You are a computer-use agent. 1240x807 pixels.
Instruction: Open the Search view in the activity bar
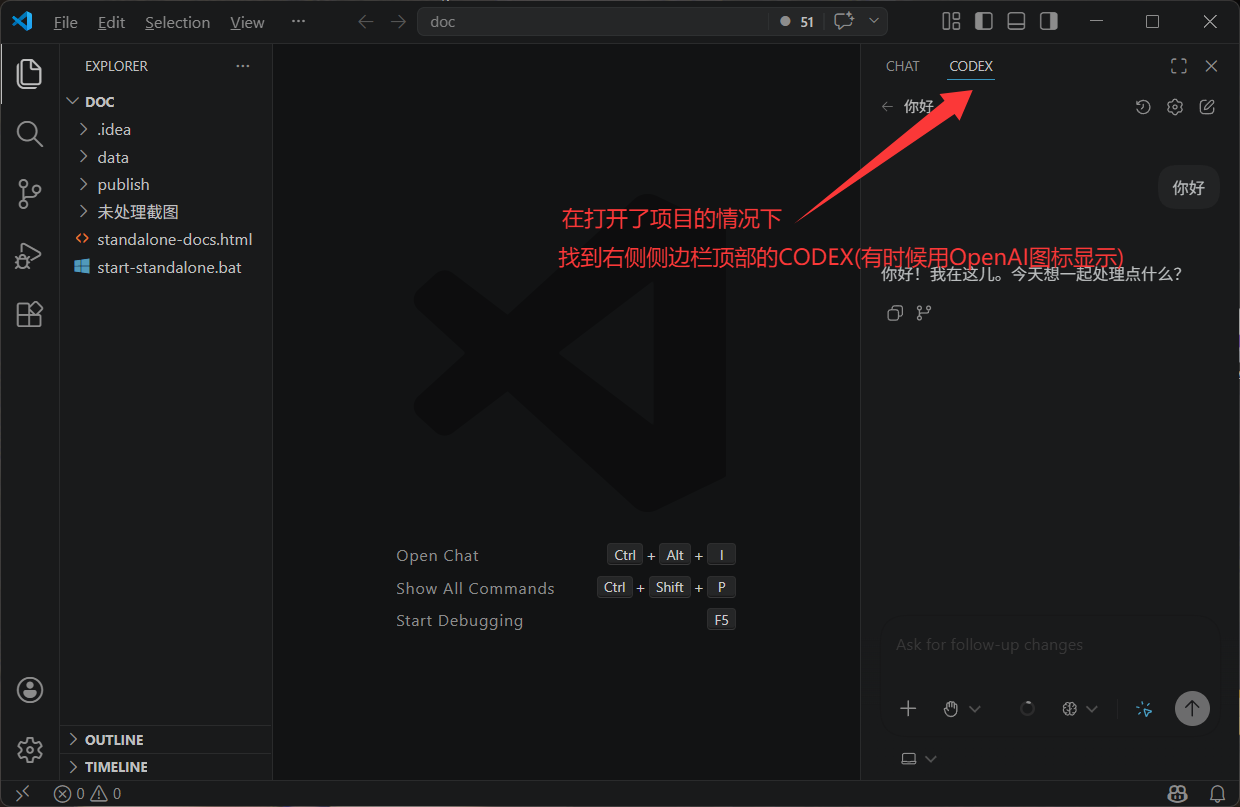29,134
